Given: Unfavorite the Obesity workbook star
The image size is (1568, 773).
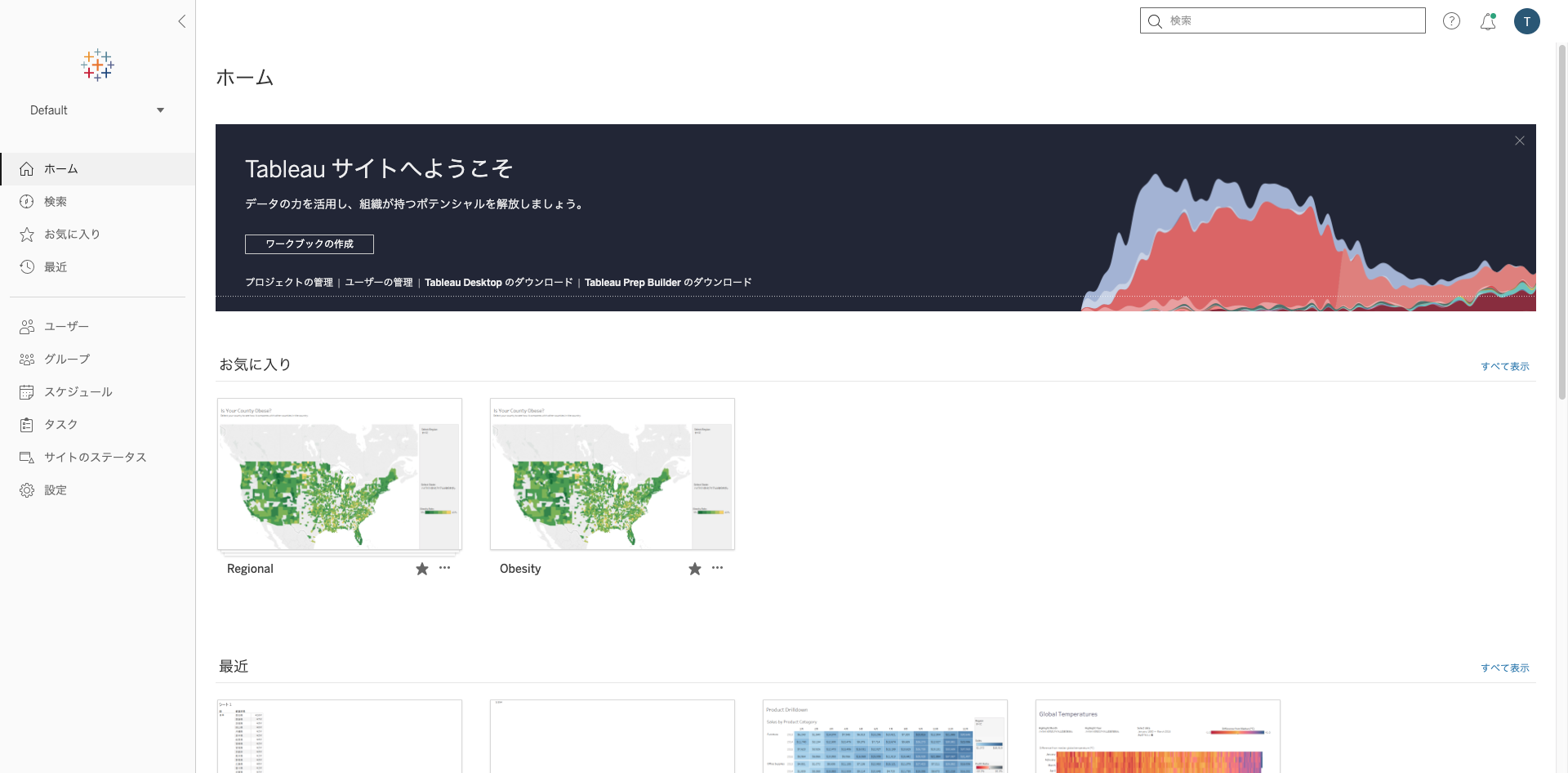Looking at the screenshot, I should pyautogui.click(x=694, y=568).
